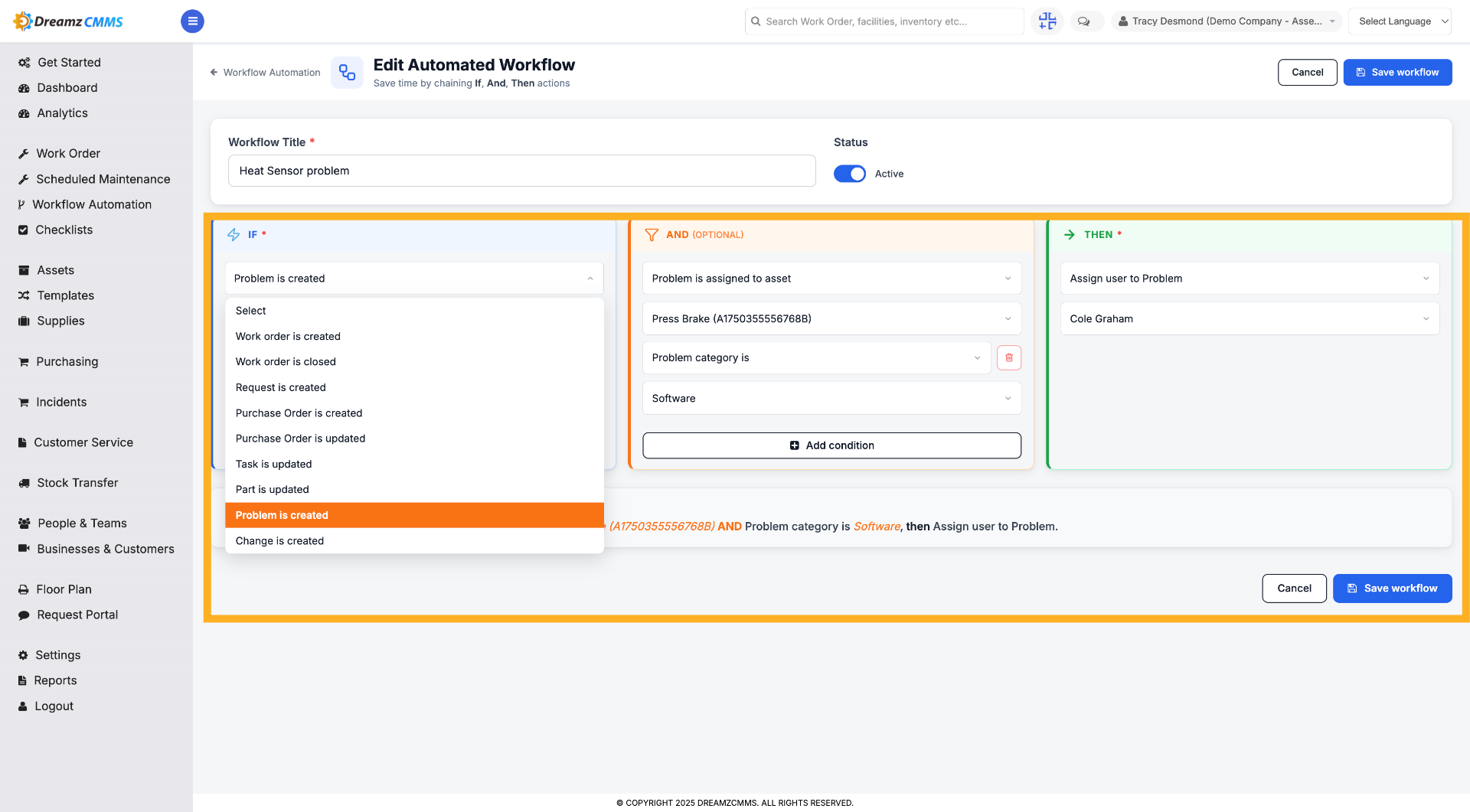Click the Templates shuffle icon
The height and width of the screenshot is (812, 1470).
pos(24,295)
